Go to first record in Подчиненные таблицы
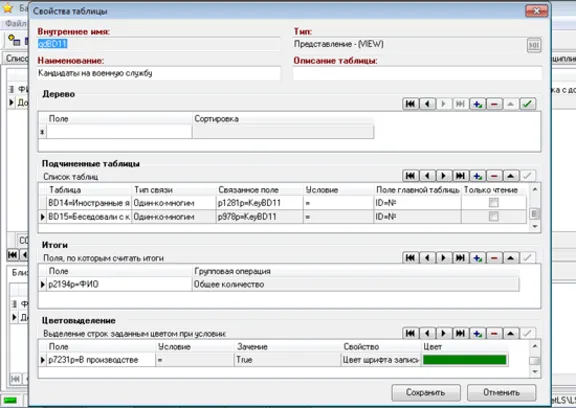This screenshot has width=576, height=408. (410, 176)
